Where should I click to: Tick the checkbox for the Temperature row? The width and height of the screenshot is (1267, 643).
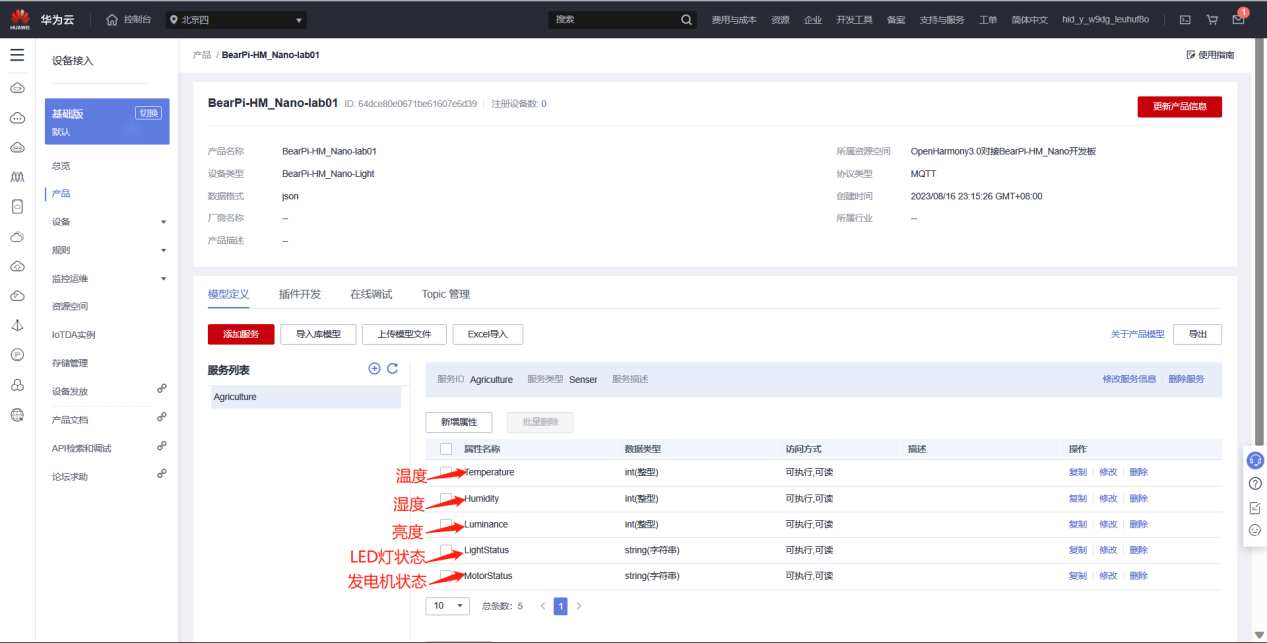click(446, 472)
